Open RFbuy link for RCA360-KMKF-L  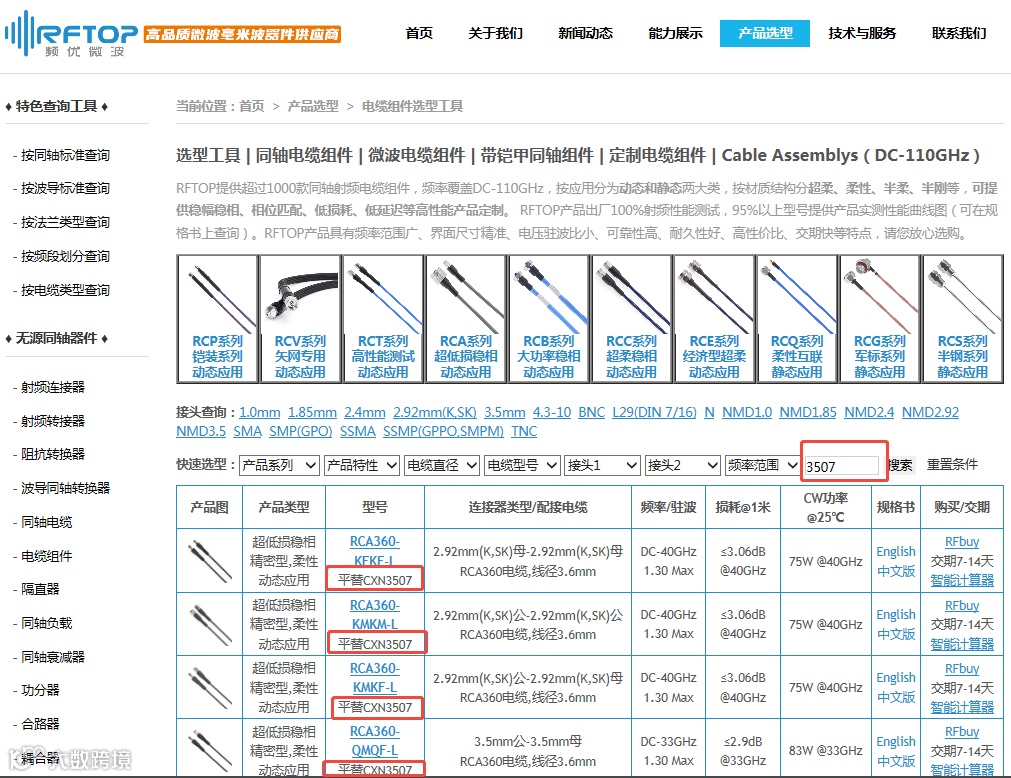[x=961, y=669]
